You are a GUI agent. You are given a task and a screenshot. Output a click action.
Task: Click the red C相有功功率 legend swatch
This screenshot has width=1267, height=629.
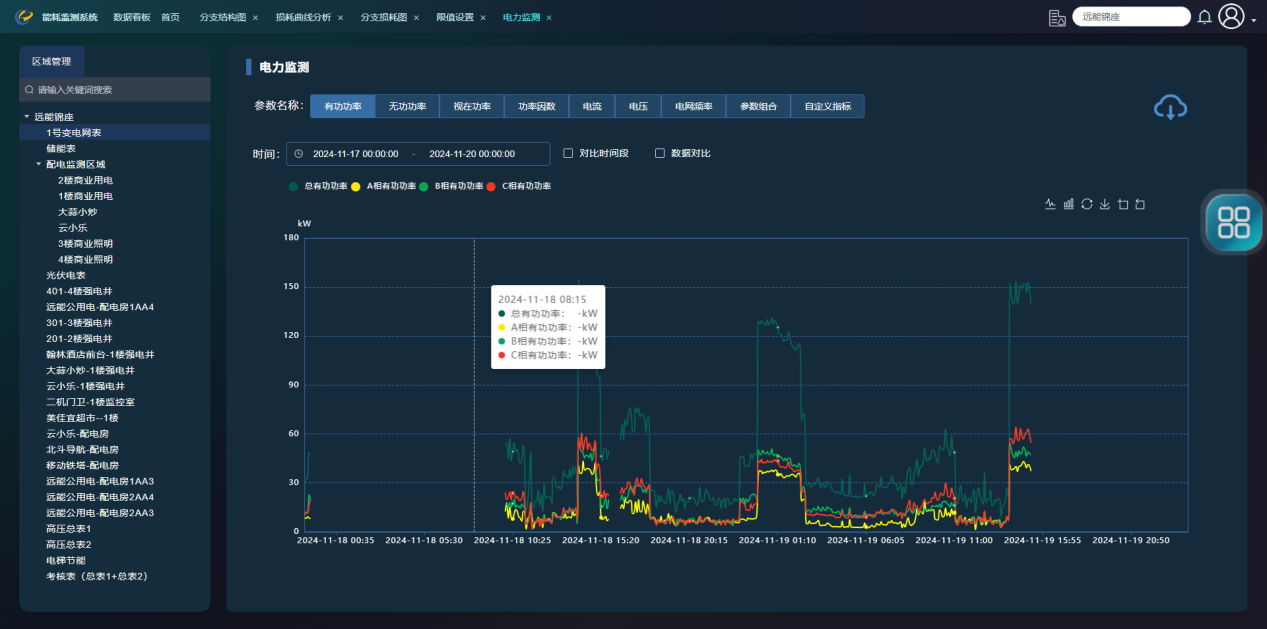click(491, 186)
